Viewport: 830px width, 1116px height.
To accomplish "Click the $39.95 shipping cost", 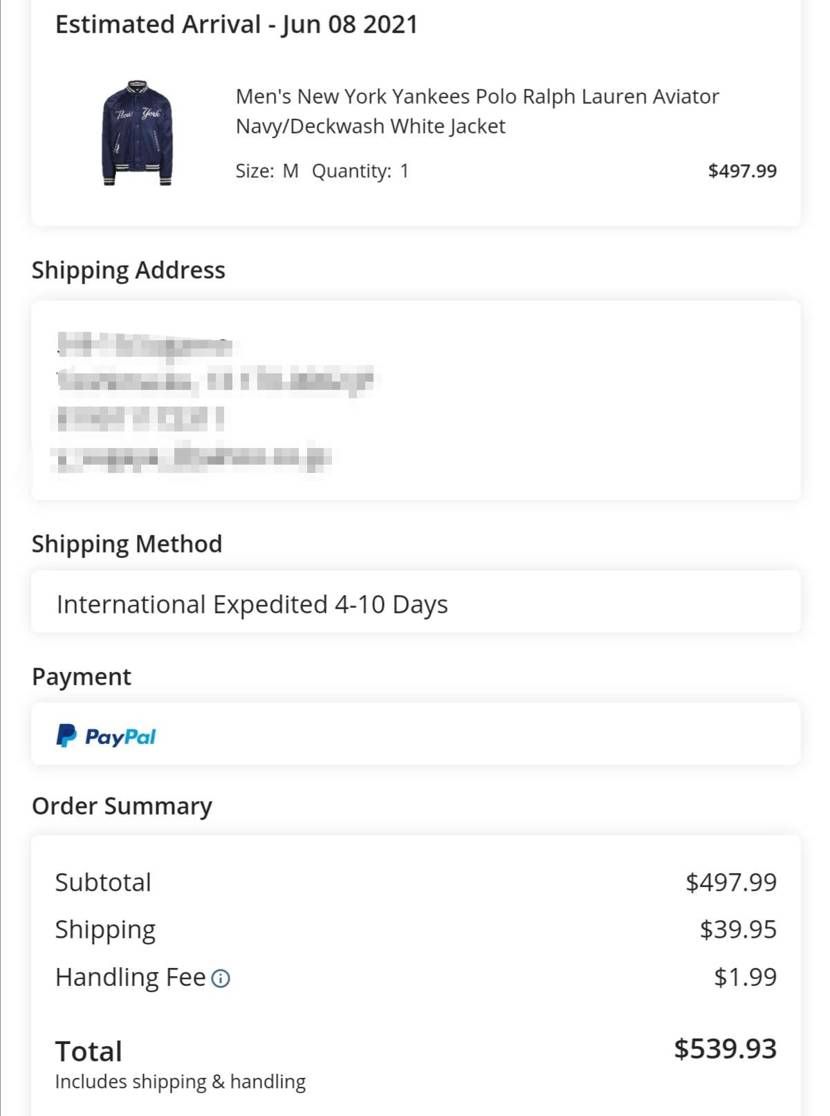I will 738,930.
